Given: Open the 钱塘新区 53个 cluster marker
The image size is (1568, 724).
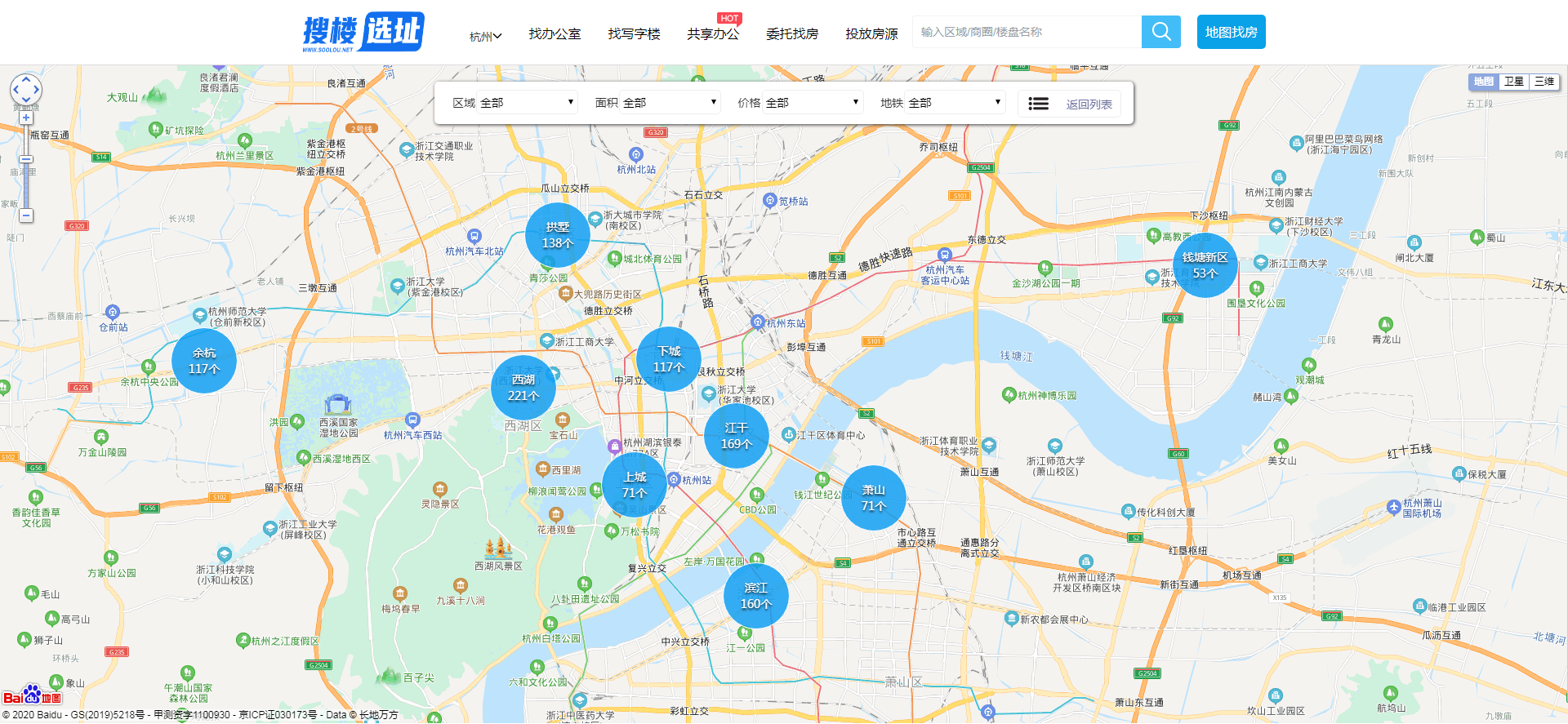Looking at the screenshot, I should coord(1205,265).
